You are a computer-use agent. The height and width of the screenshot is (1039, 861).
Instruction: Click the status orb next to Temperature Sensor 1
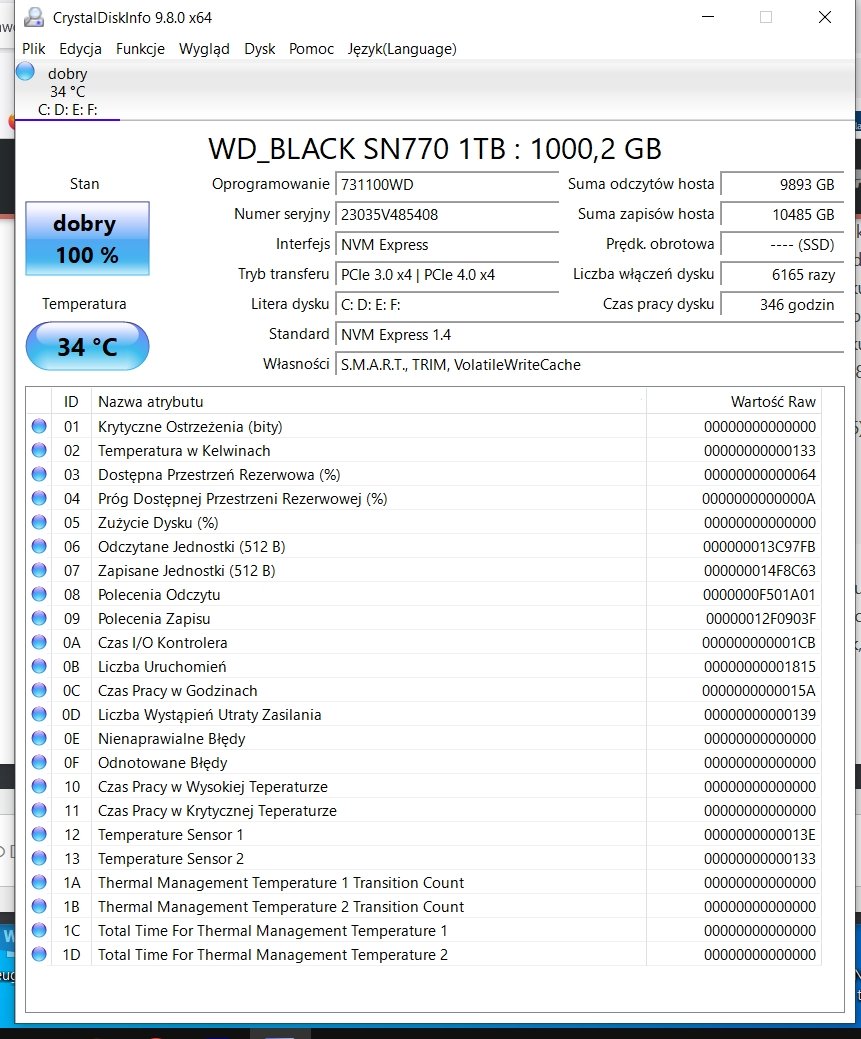coord(39,834)
